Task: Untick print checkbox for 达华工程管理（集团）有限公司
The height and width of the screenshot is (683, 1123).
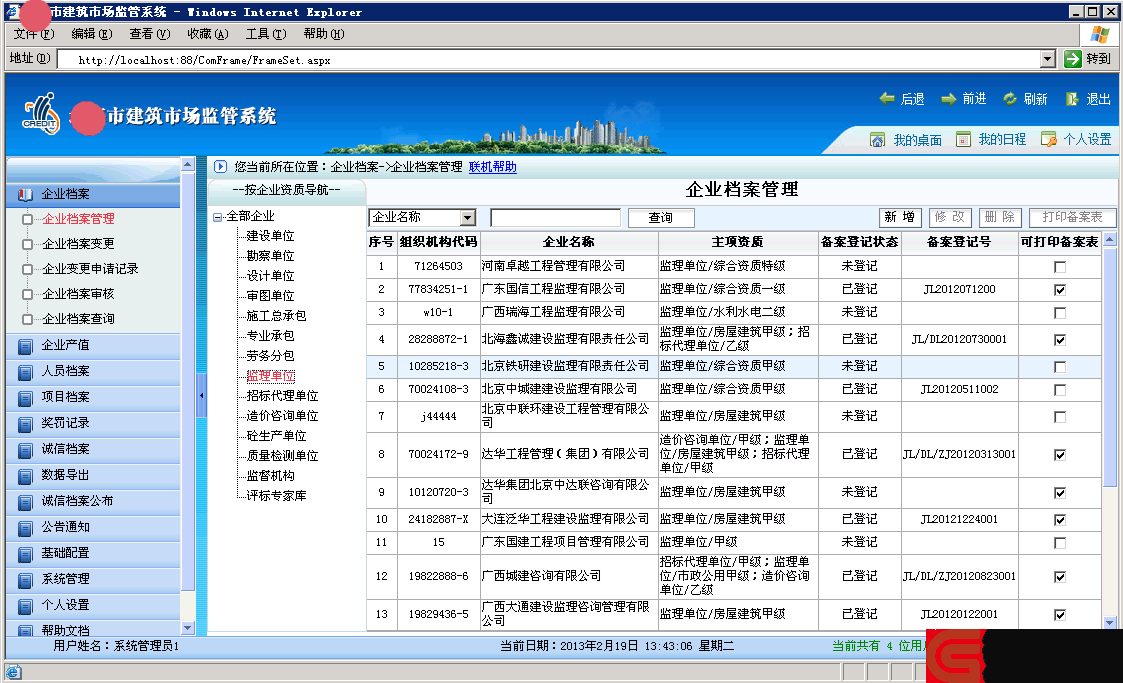Action: (x=1060, y=455)
